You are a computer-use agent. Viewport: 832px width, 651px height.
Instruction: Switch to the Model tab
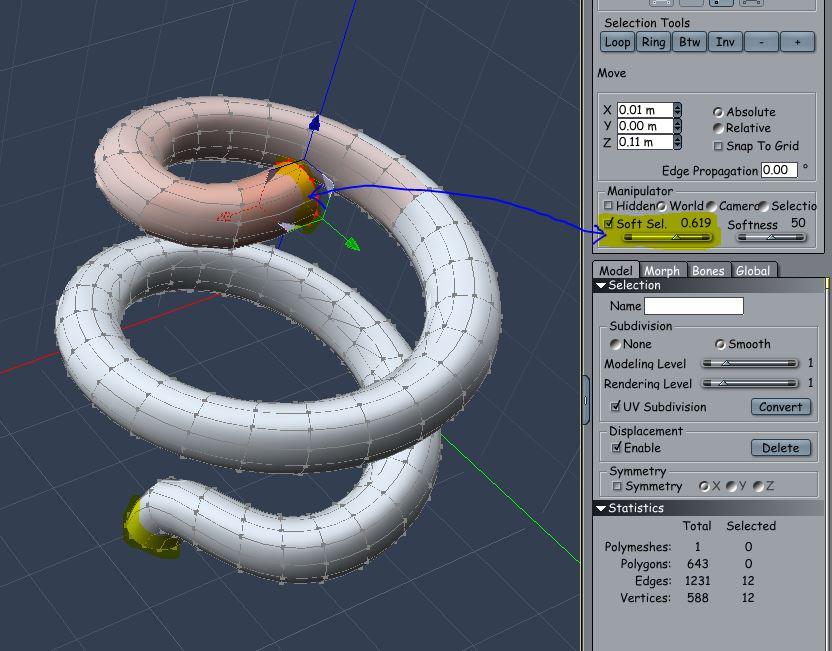(616, 270)
